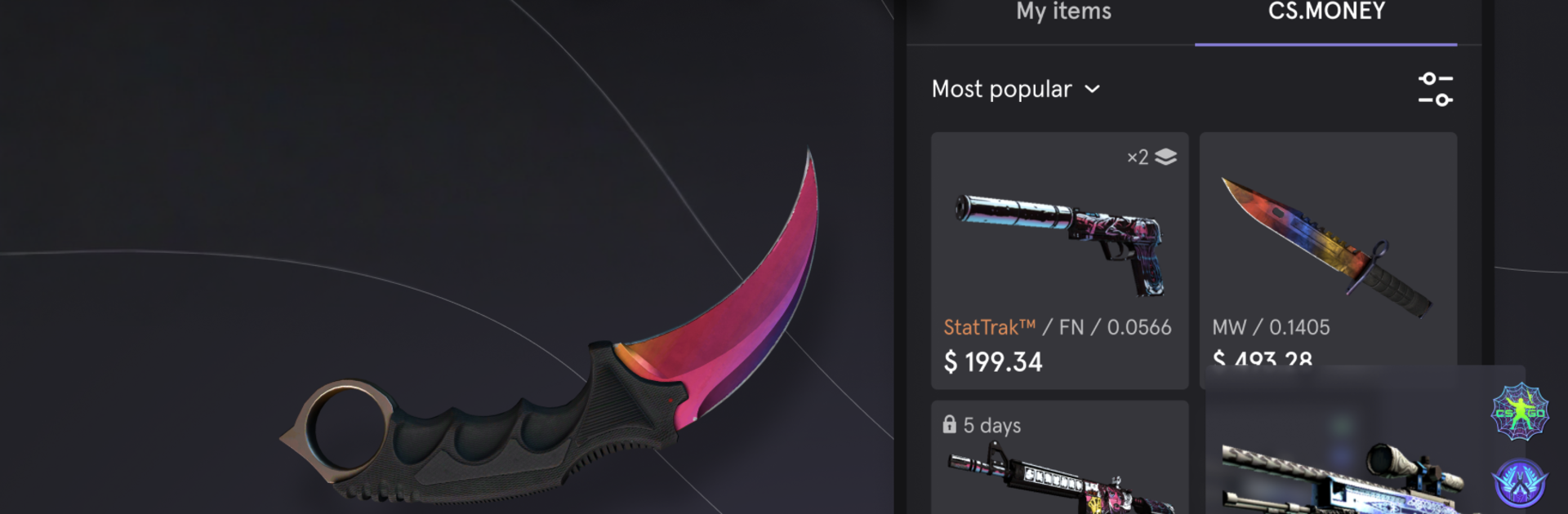The width and height of the screenshot is (1568, 514).
Task: Switch to the My items tab
Action: coord(1063,11)
